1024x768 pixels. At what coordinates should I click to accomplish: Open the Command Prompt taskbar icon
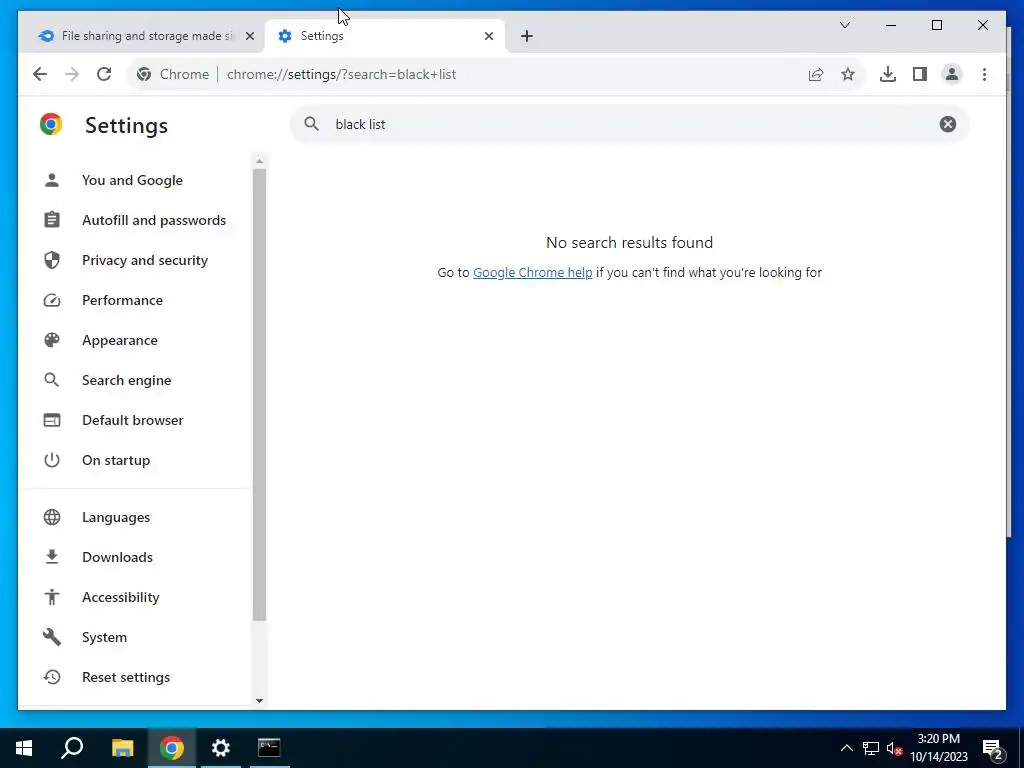pyautogui.click(x=269, y=748)
